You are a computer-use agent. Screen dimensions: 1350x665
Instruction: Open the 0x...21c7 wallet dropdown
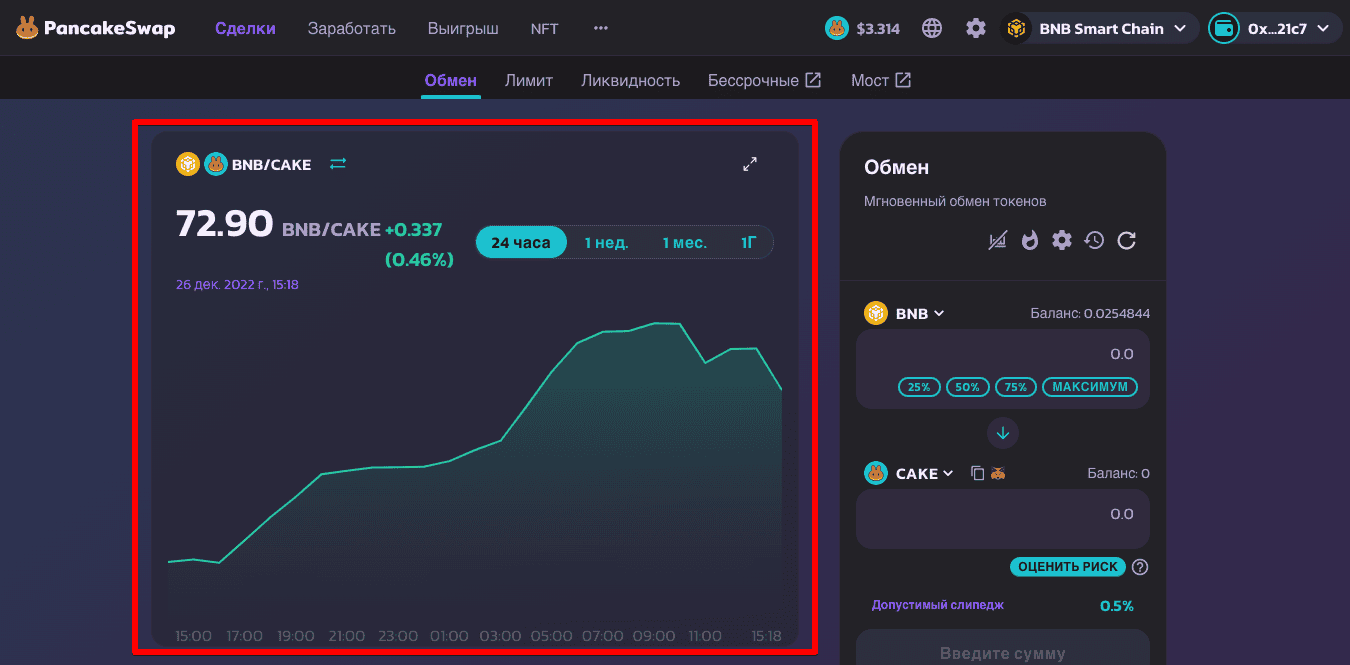pyautogui.click(x=1274, y=28)
